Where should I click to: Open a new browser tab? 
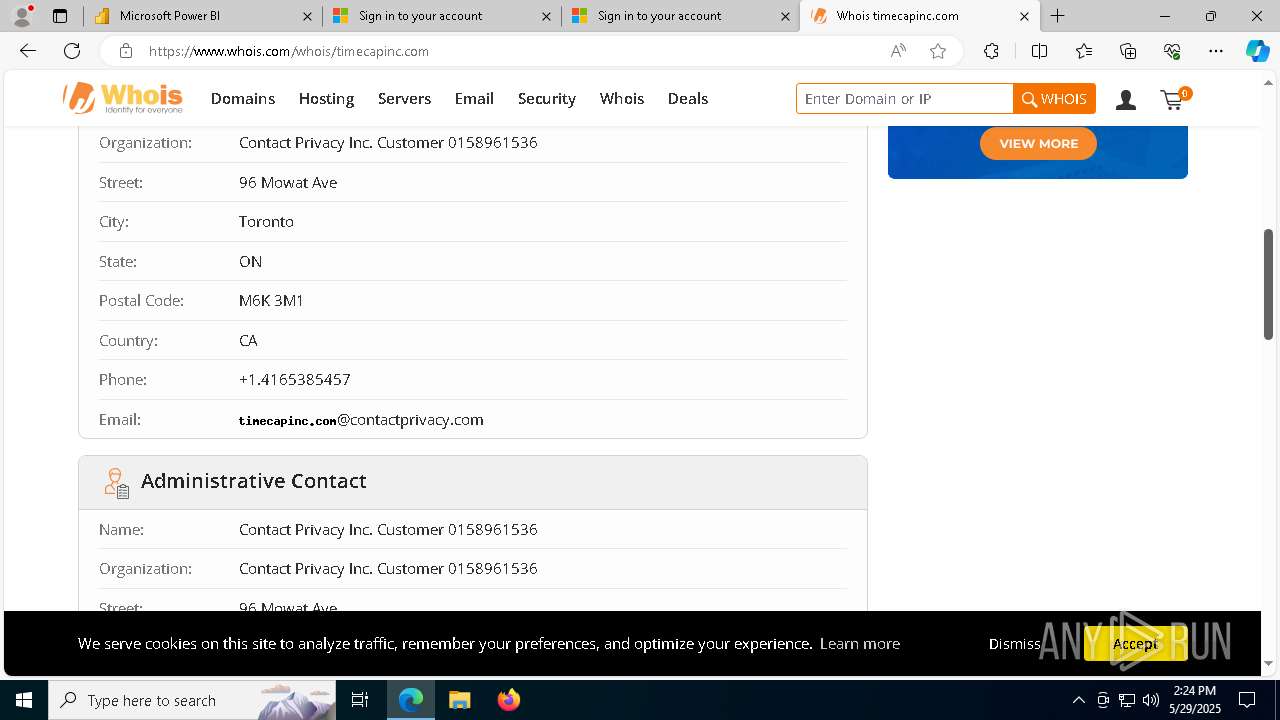(1057, 16)
